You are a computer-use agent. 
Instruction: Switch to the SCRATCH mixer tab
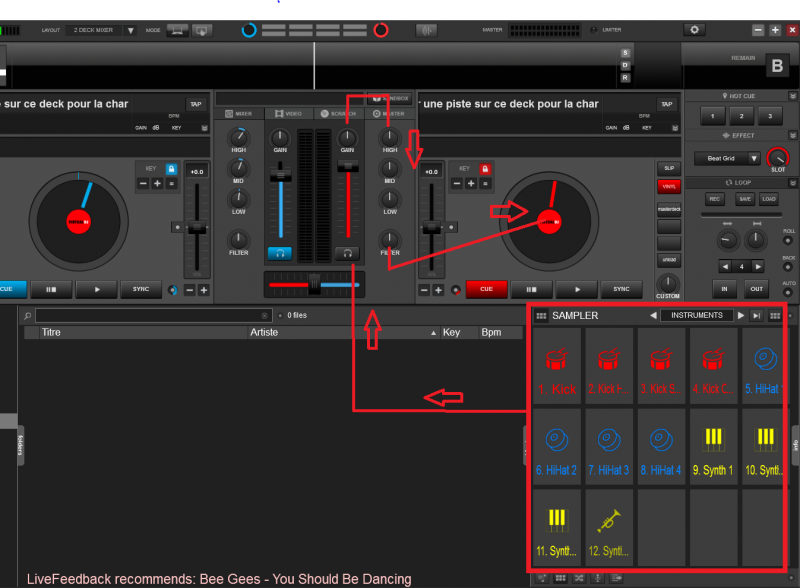point(340,114)
